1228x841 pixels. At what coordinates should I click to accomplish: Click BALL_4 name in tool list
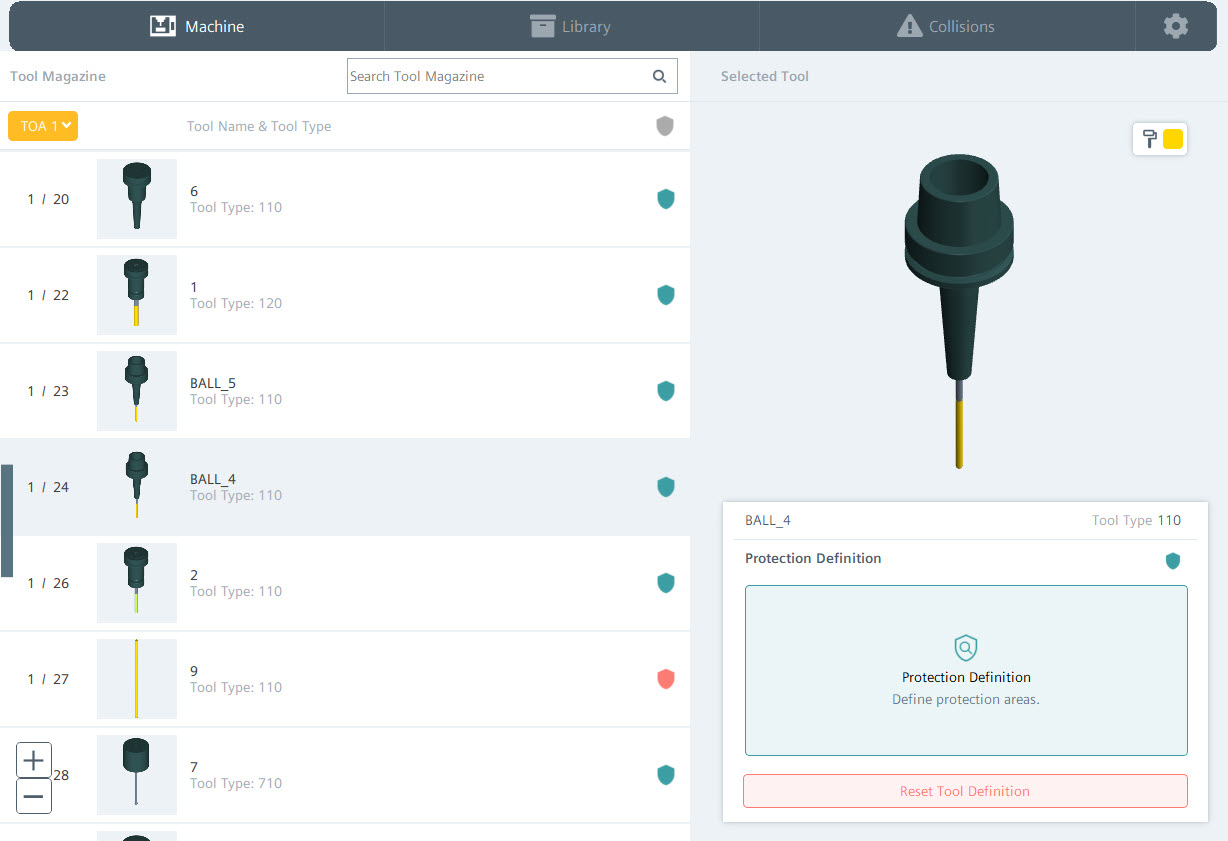pyautogui.click(x=213, y=479)
